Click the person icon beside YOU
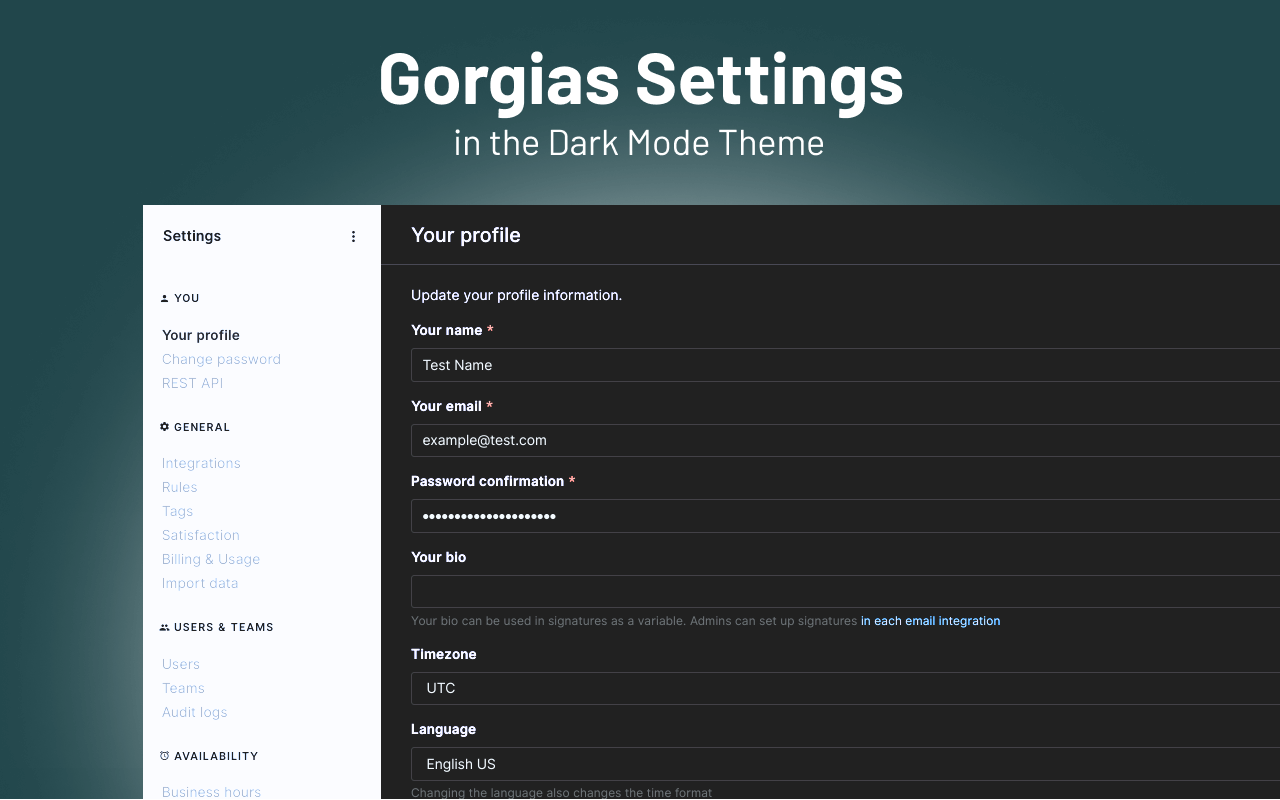The width and height of the screenshot is (1280, 800). pos(164,298)
